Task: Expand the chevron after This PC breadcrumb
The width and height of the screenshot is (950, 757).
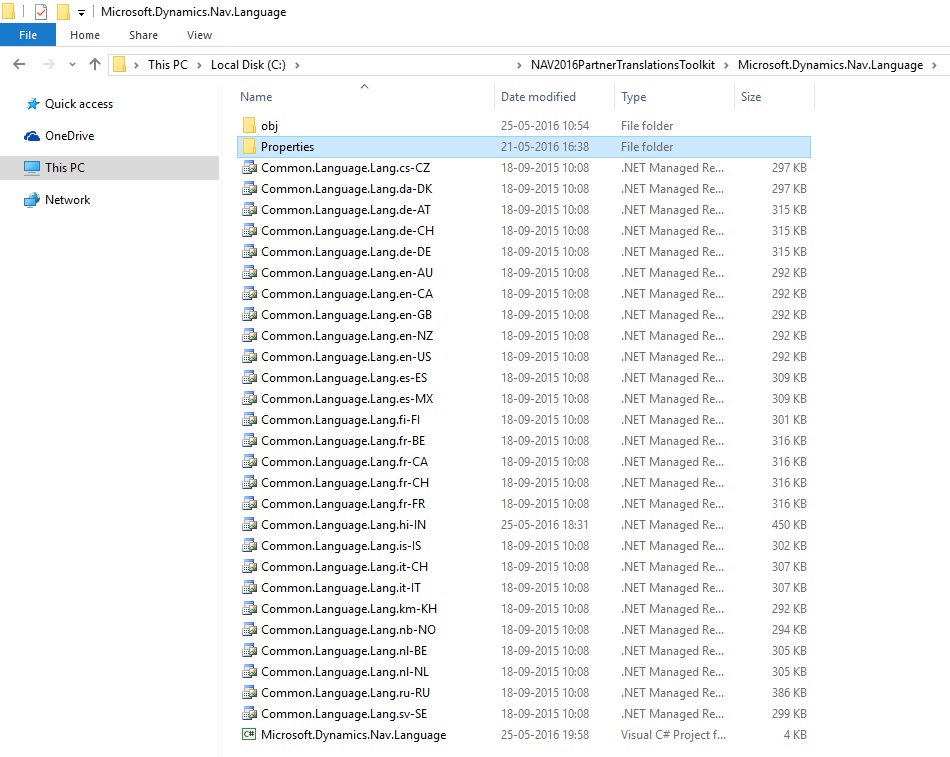Action: point(198,65)
